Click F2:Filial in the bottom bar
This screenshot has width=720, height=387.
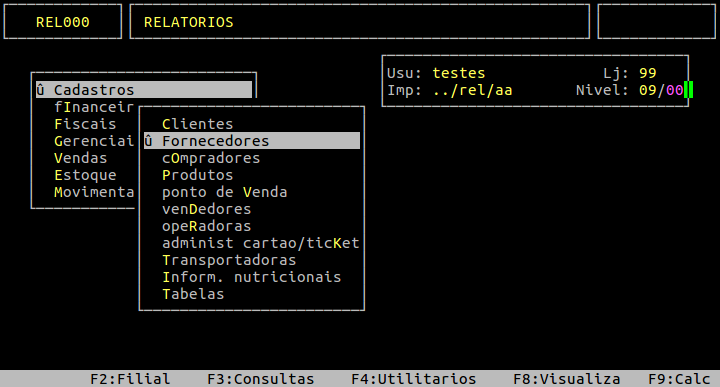[x=130, y=379]
